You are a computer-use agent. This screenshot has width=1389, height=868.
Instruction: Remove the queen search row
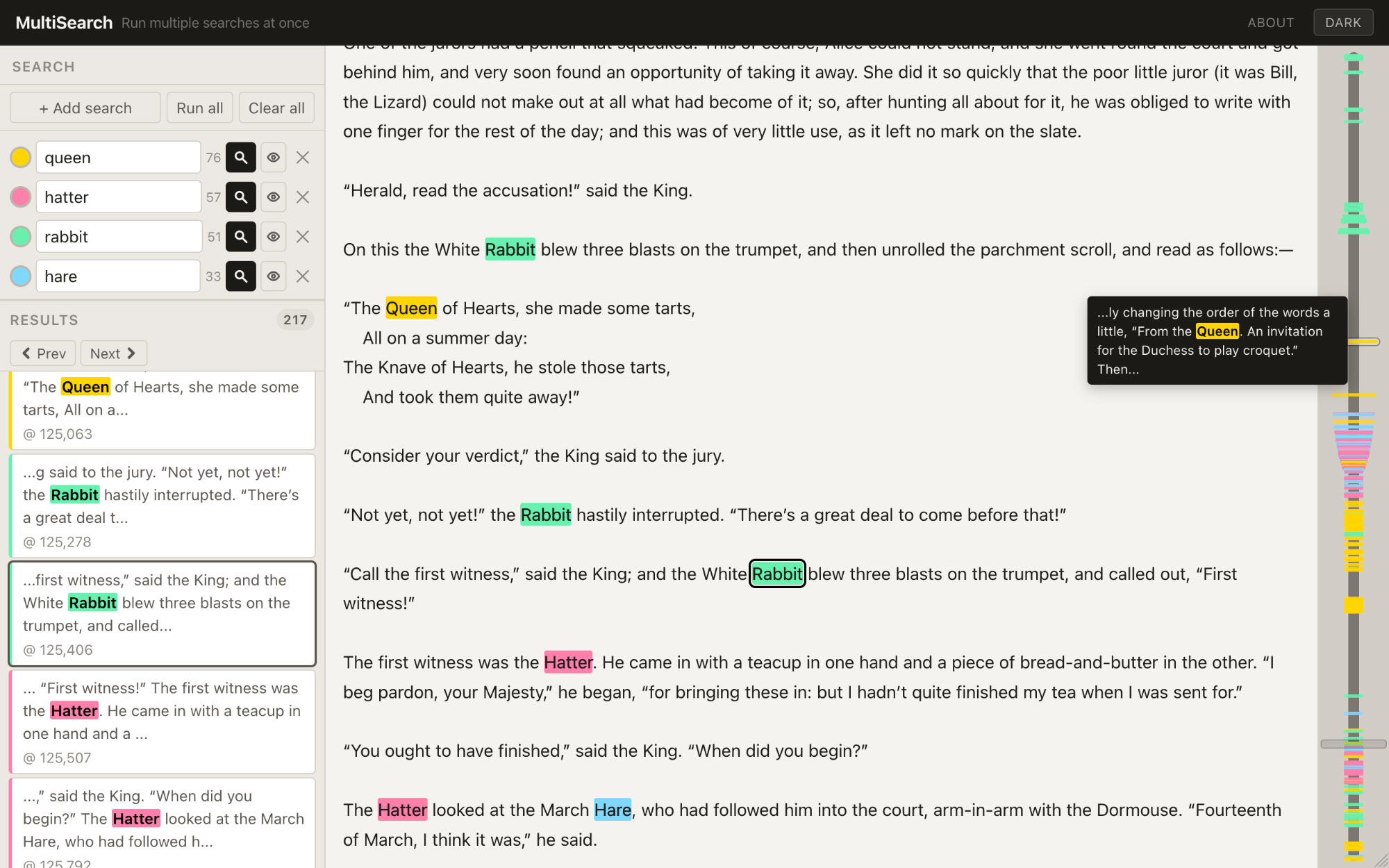pyautogui.click(x=303, y=158)
